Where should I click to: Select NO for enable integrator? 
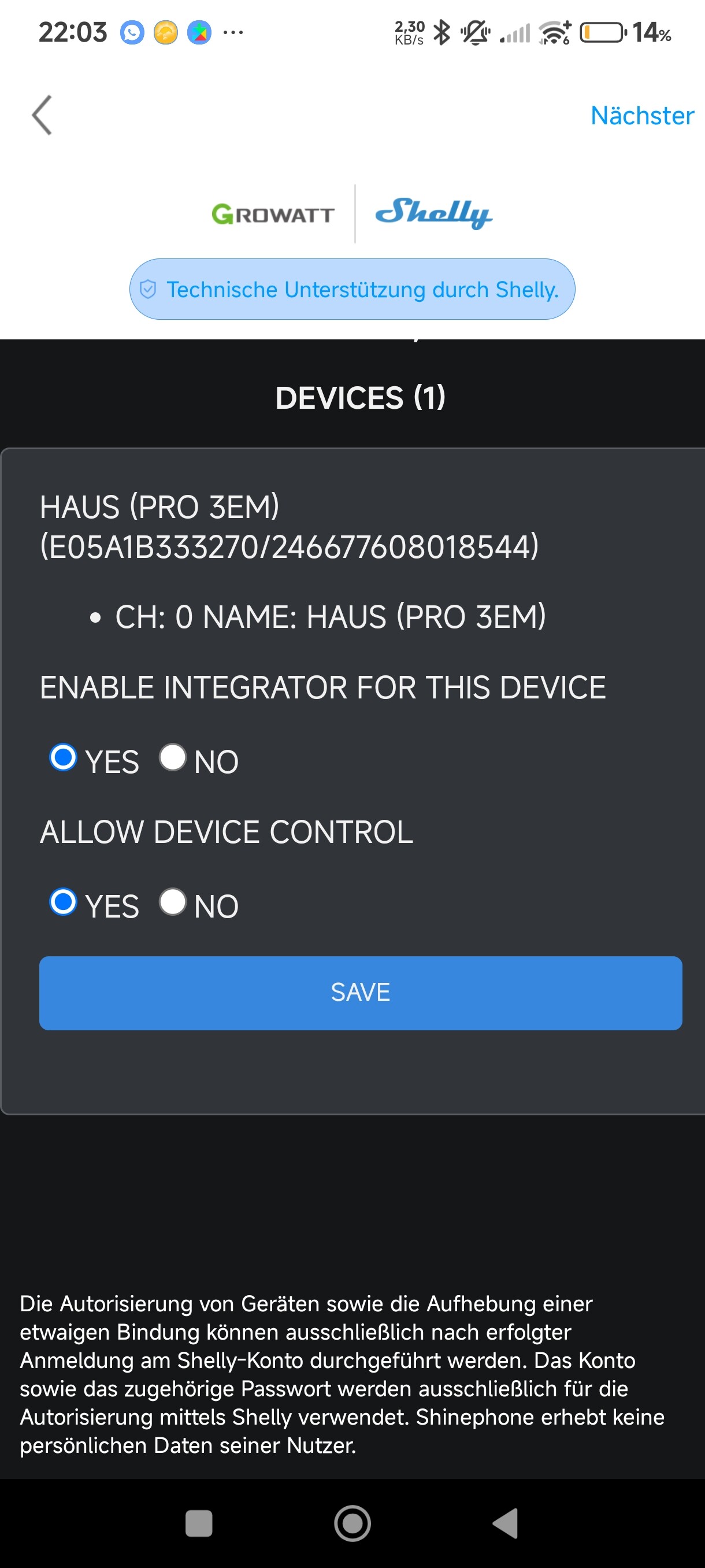coord(172,757)
